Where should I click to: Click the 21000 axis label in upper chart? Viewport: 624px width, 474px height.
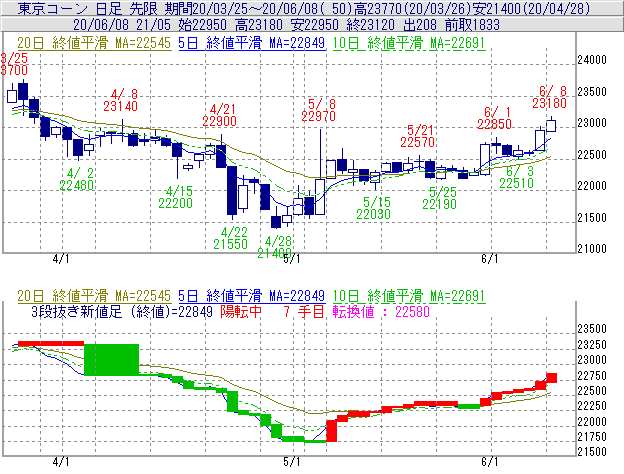pyautogui.click(x=592, y=249)
